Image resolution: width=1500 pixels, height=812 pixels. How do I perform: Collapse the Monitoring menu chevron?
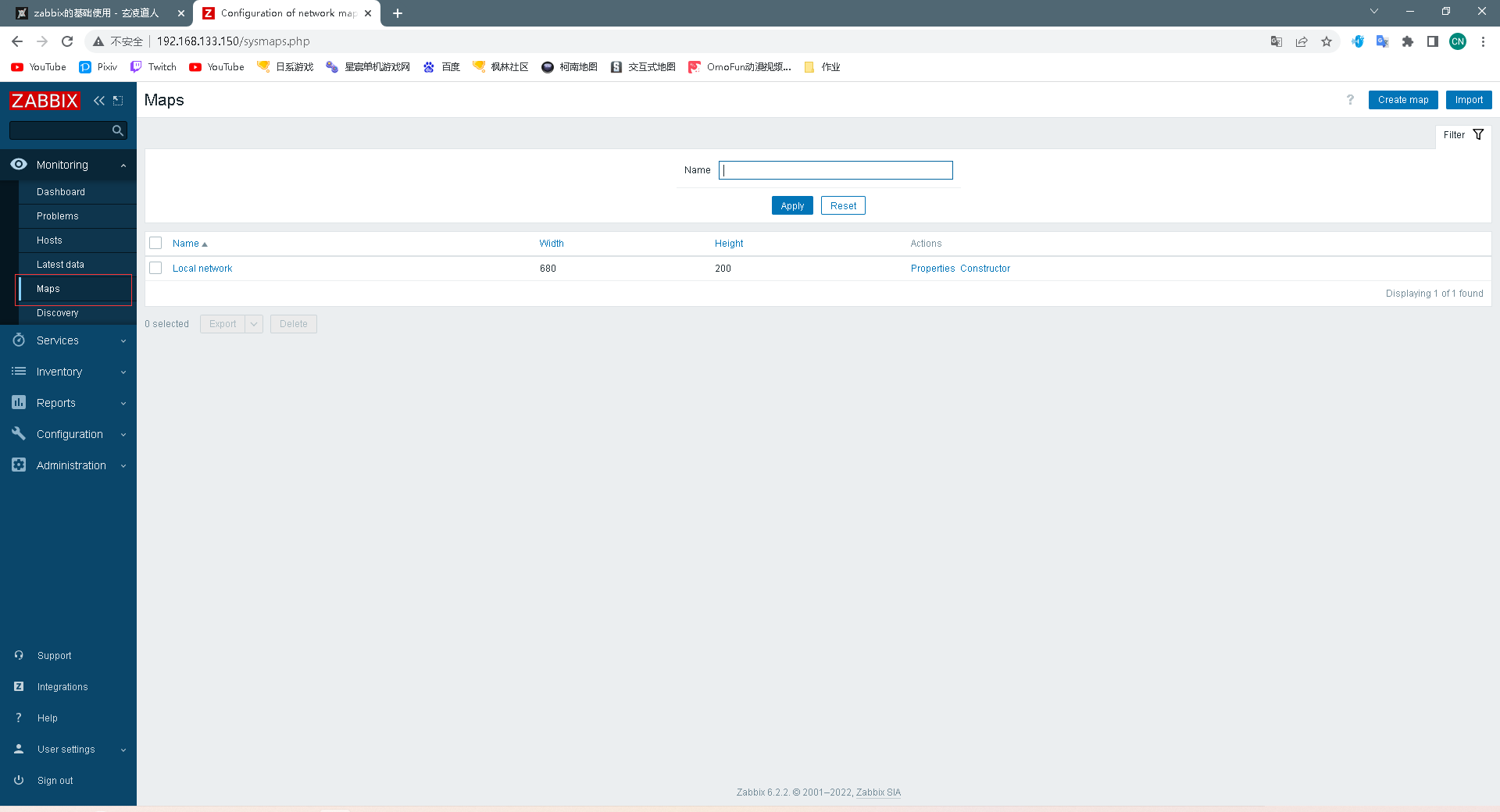tap(123, 165)
